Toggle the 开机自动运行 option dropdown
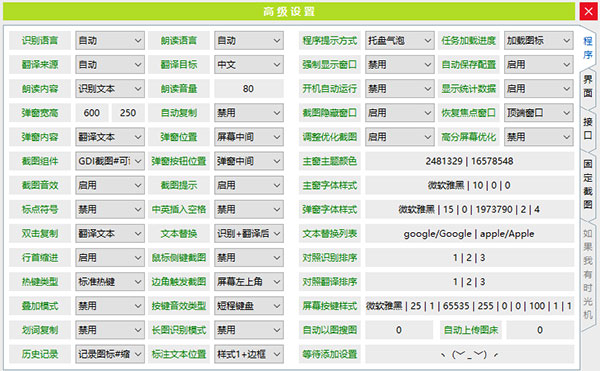Screen dimensions: 600x371 click(399, 89)
